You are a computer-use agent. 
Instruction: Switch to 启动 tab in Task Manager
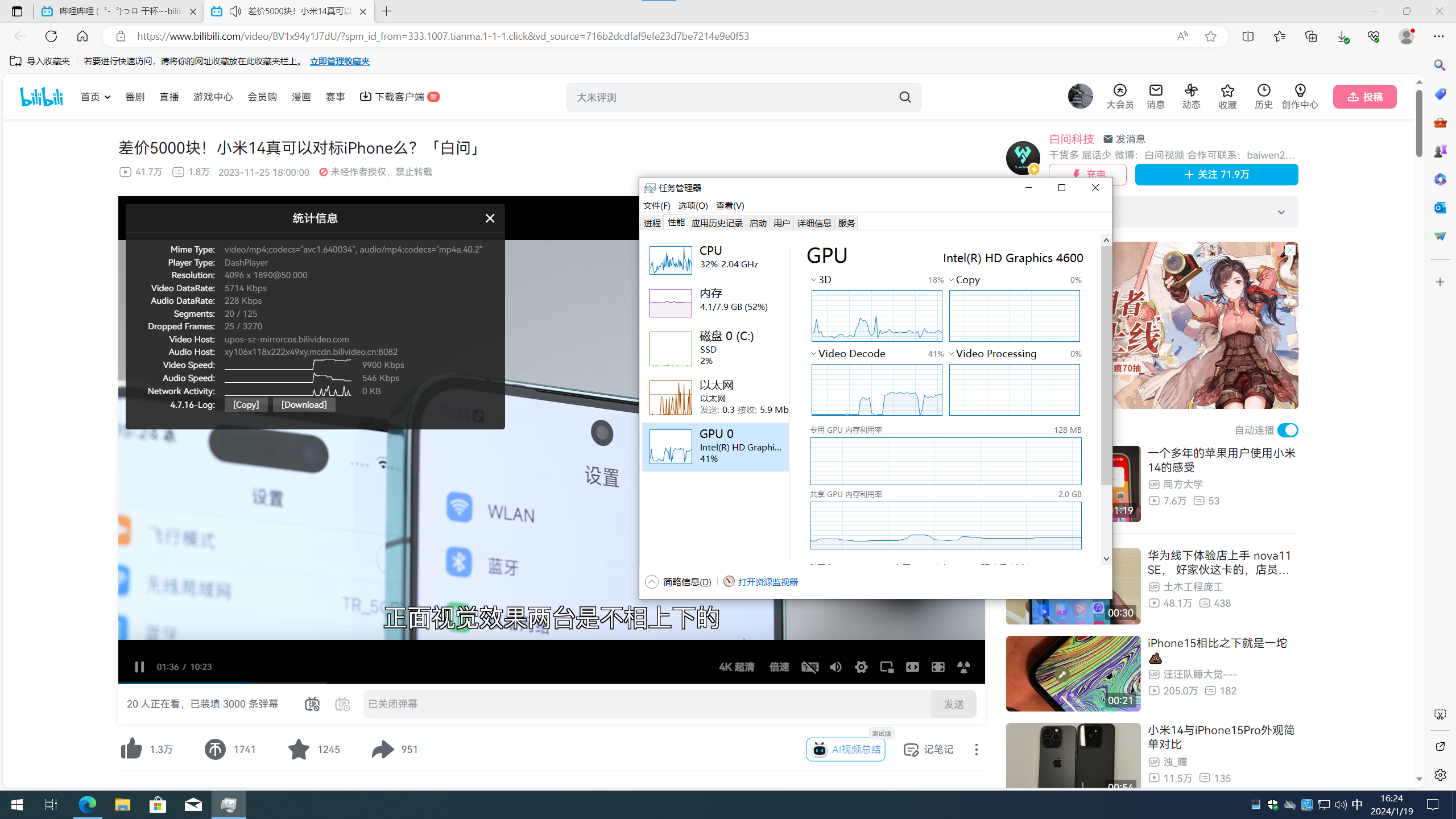[x=758, y=223]
